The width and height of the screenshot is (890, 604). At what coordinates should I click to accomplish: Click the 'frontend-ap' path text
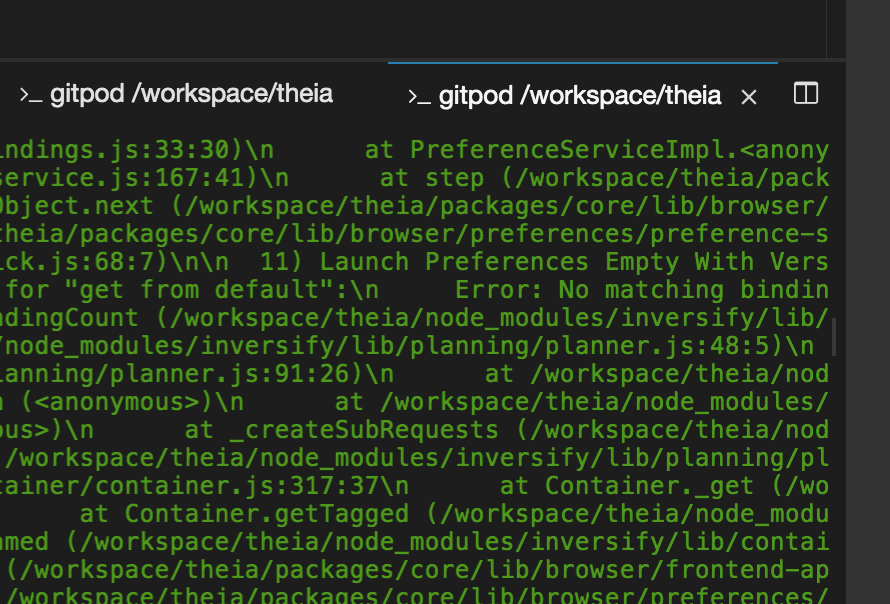click(747, 570)
